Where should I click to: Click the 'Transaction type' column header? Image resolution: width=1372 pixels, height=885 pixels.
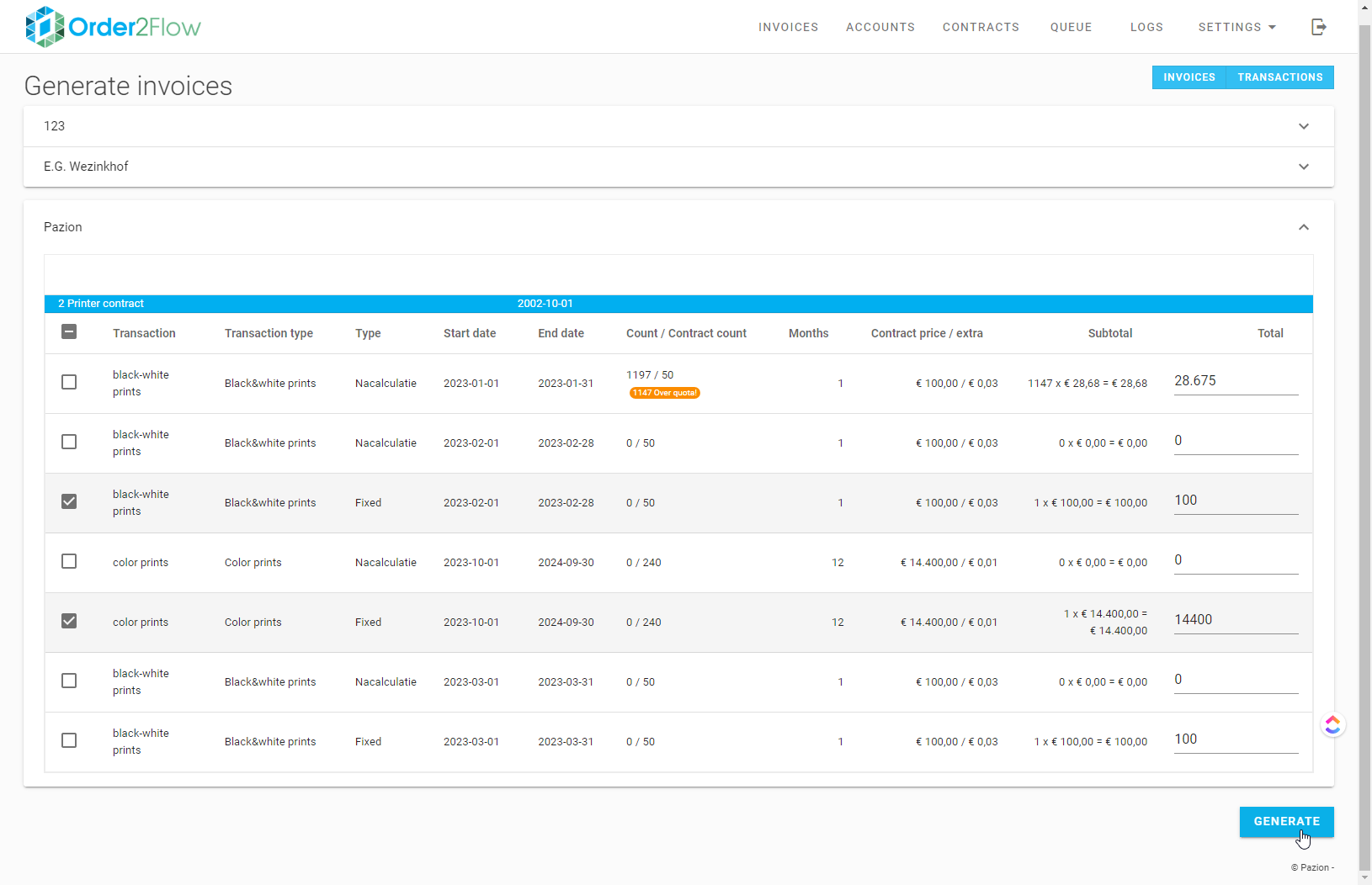(269, 333)
